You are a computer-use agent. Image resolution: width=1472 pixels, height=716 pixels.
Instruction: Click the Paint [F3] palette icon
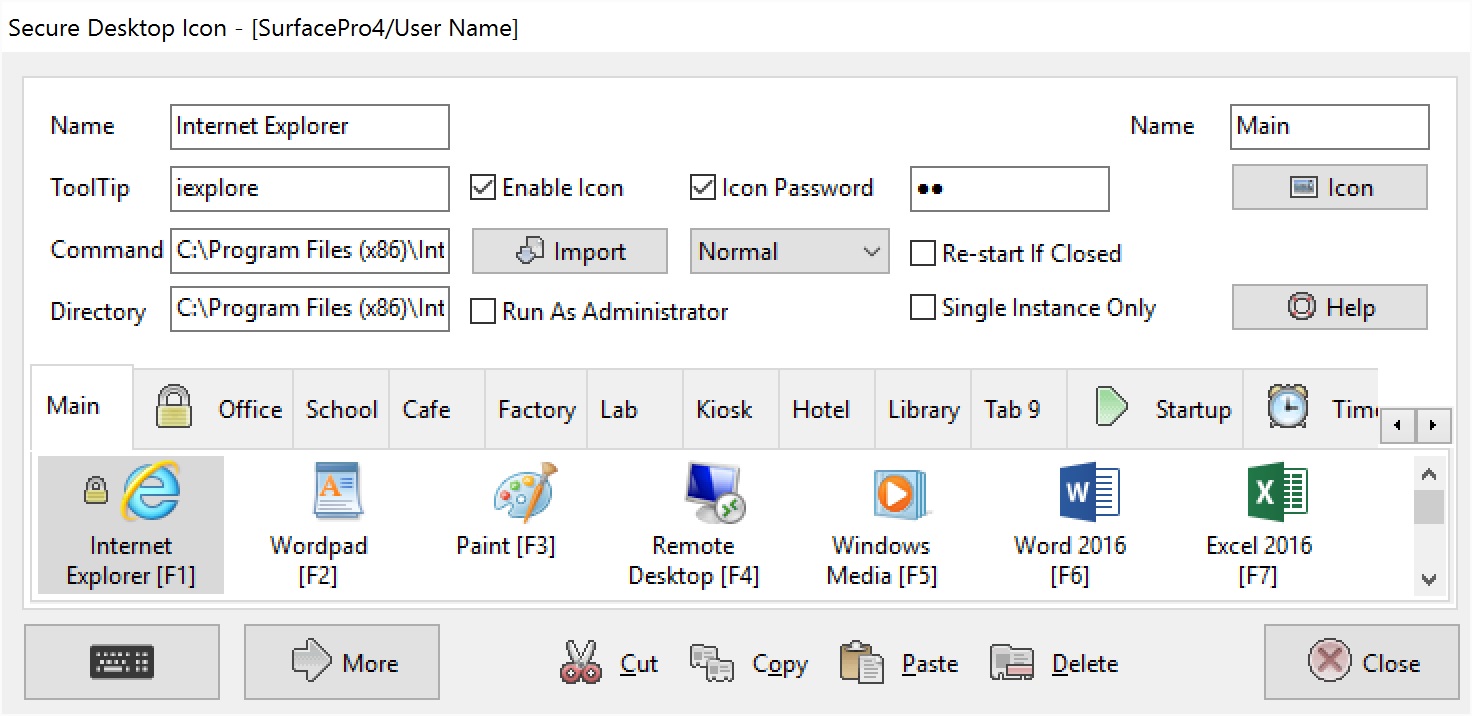pyautogui.click(x=524, y=492)
